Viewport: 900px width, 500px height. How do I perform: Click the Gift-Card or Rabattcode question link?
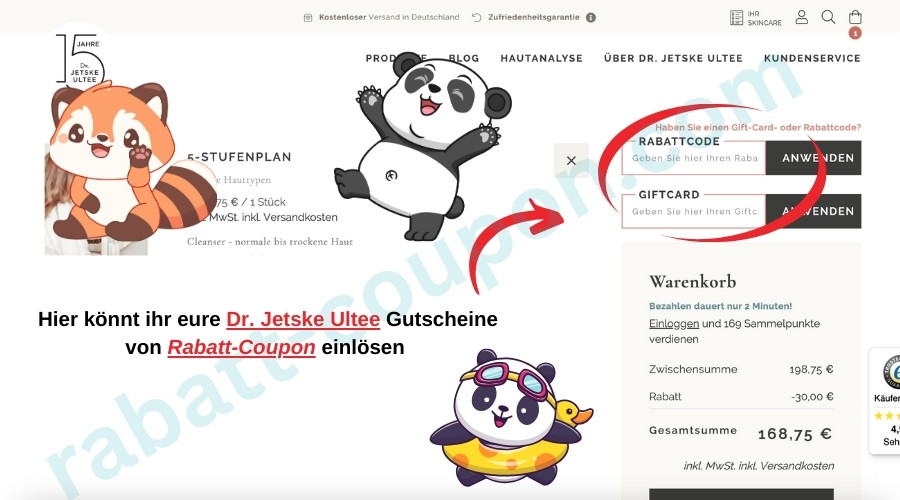click(758, 127)
